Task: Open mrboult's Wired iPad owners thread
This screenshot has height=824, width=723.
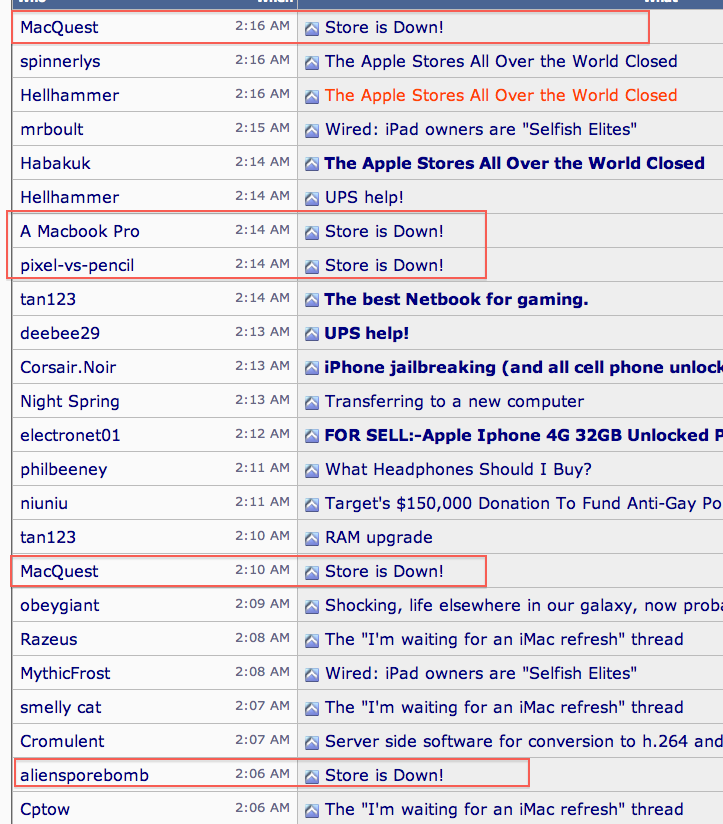Action: coord(481,129)
